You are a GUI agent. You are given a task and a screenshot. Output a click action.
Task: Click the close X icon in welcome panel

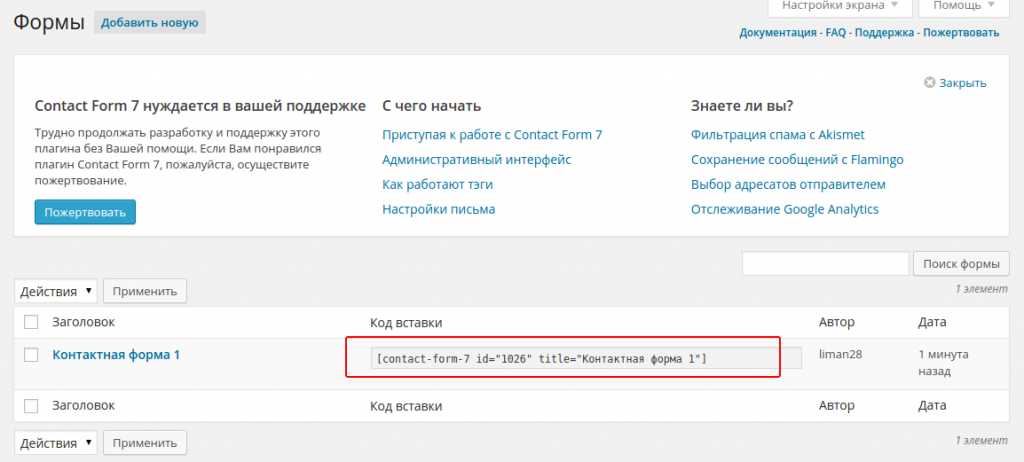[x=930, y=83]
